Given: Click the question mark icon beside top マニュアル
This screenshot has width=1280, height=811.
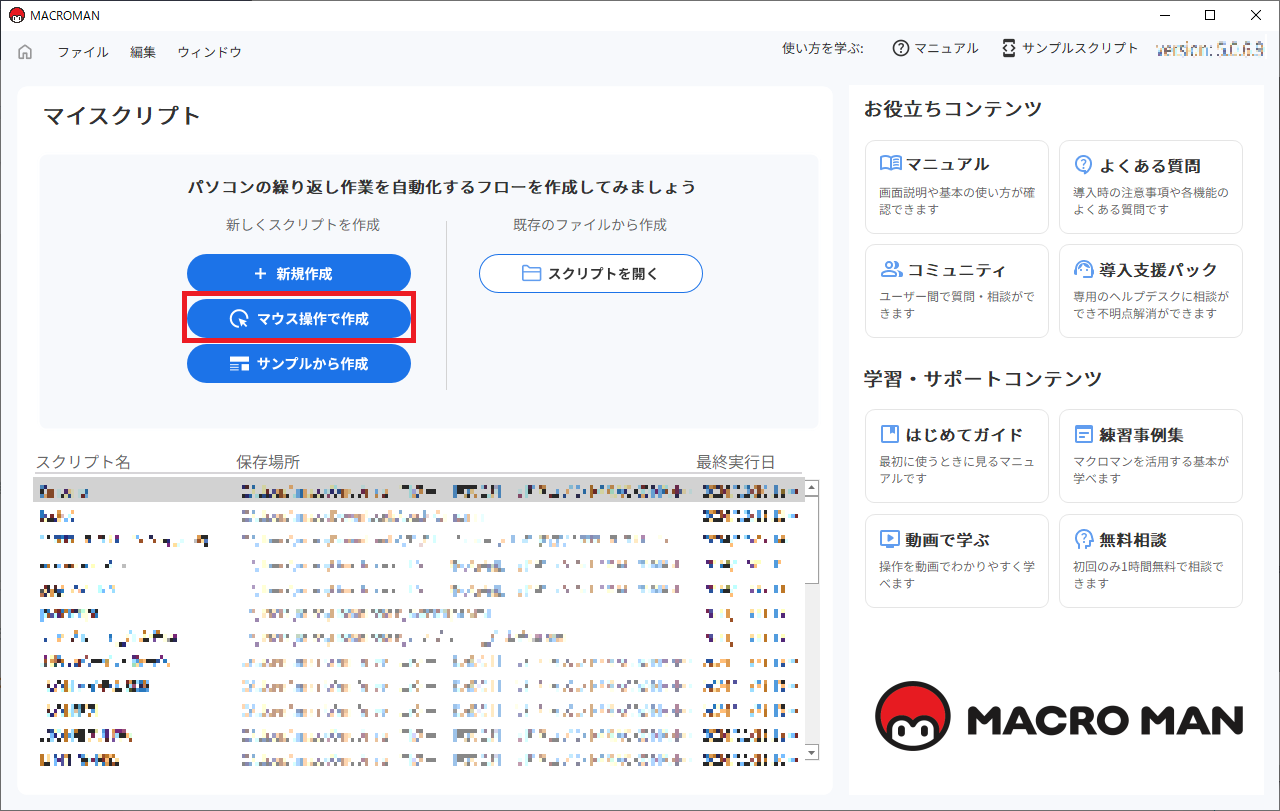Looking at the screenshot, I should click(901, 48).
